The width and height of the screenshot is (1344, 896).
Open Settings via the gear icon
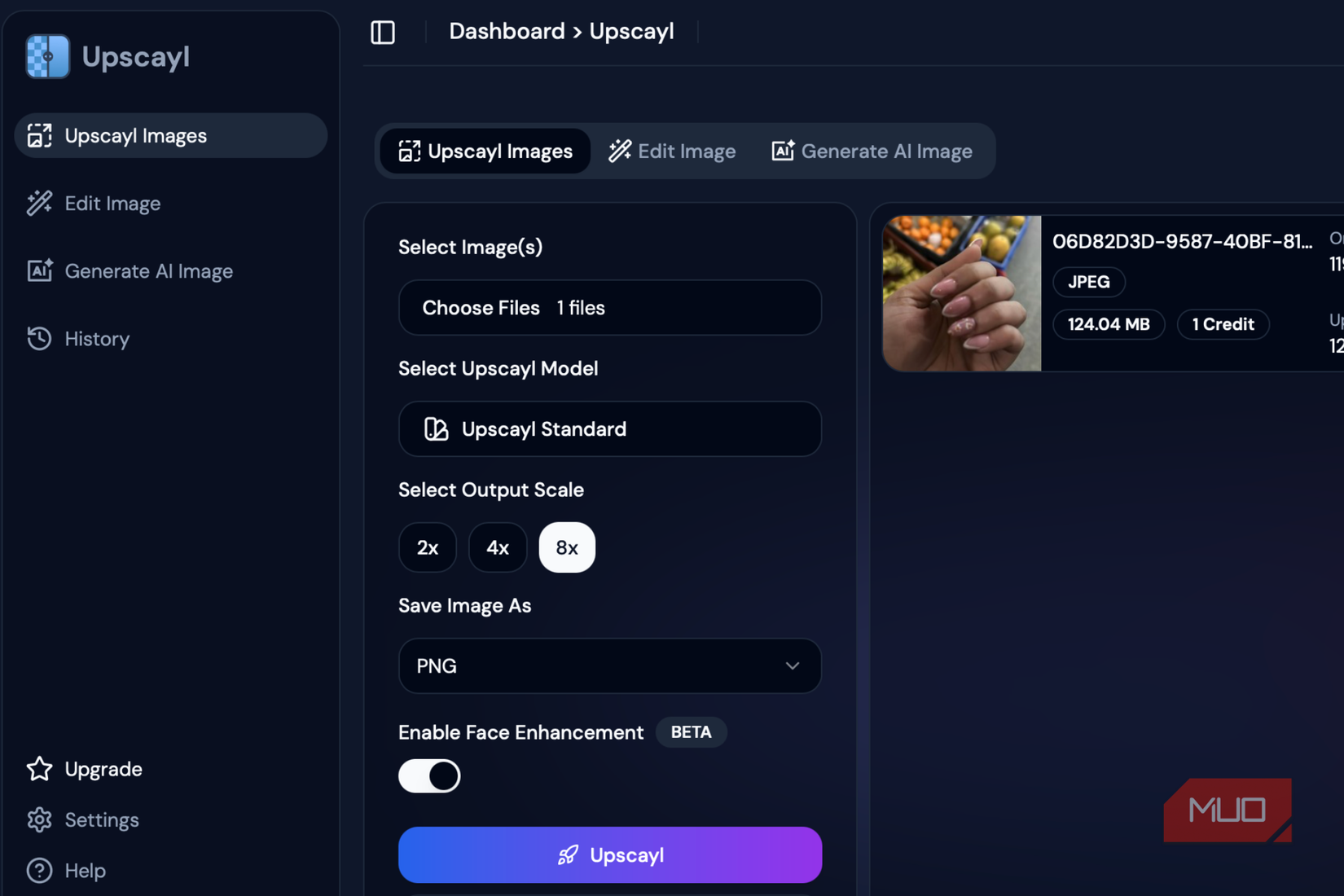click(x=38, y=819)
